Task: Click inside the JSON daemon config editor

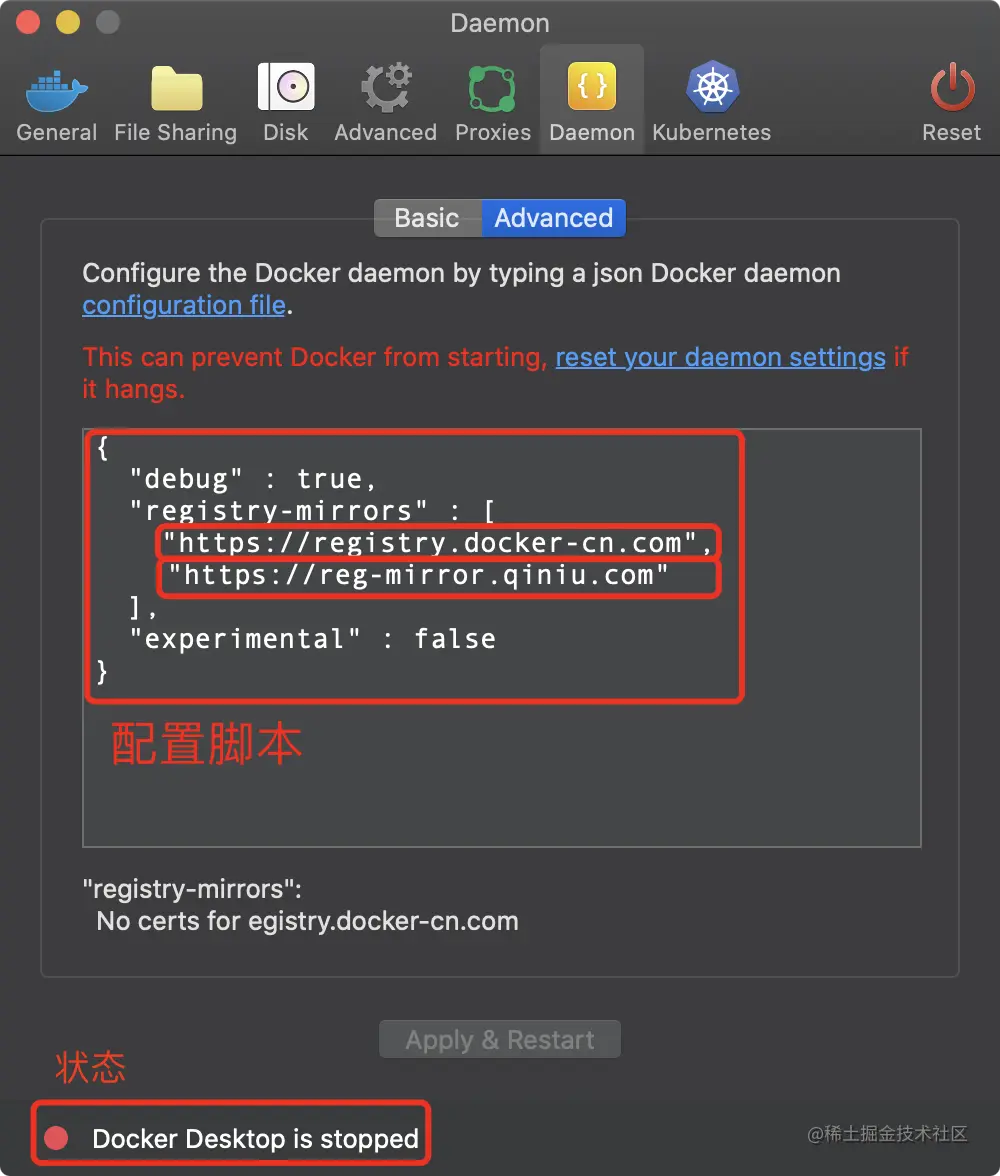Action: click(502, 638)
